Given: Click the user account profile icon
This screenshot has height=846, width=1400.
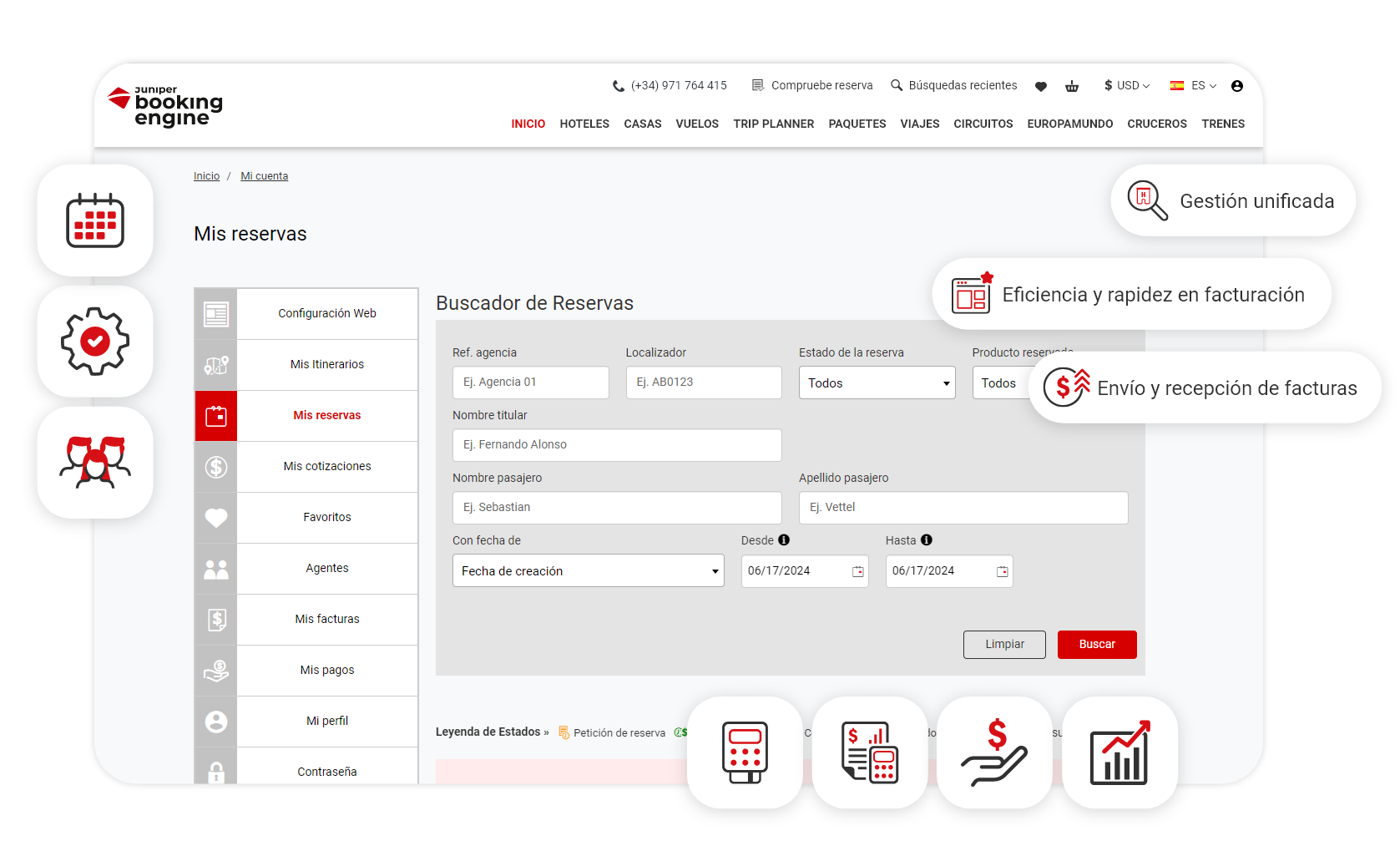Looking at the screenshot, I should tap(1236, 86).
